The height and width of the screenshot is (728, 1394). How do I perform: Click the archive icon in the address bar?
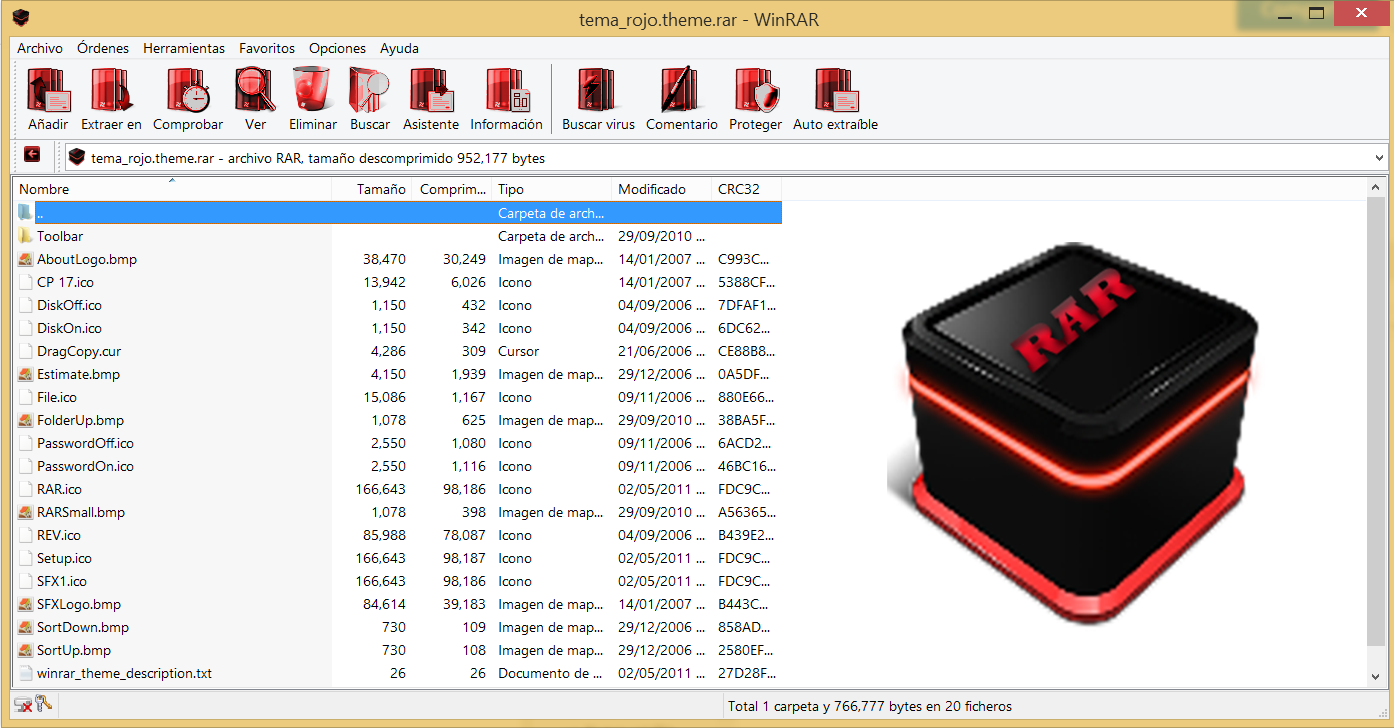coord(77,157)
